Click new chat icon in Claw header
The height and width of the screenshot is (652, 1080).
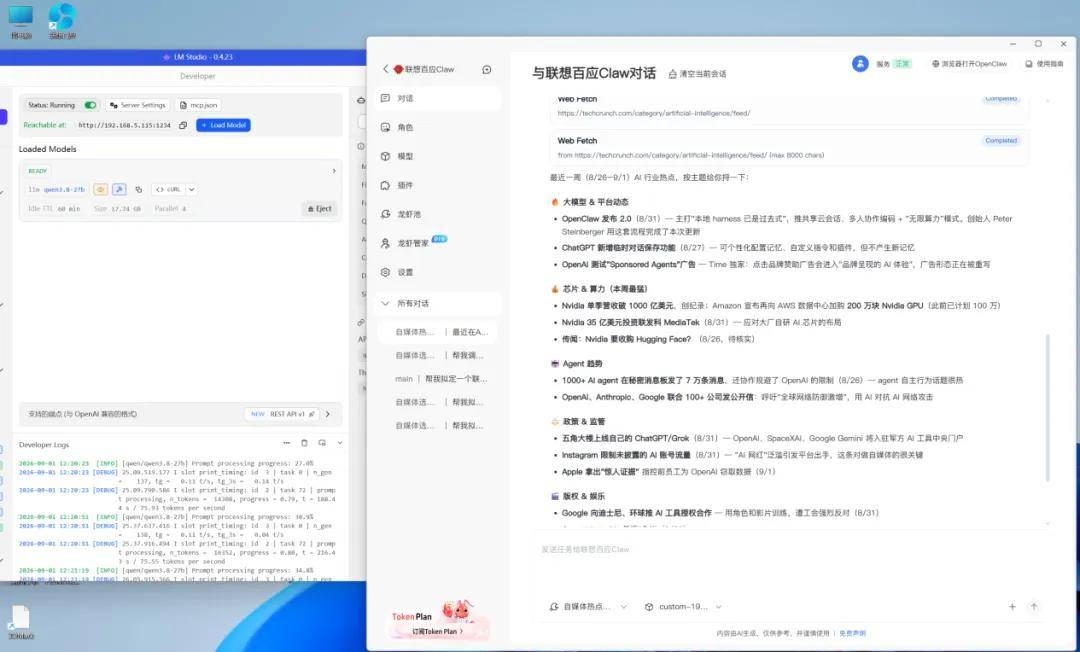coord(487,70)
